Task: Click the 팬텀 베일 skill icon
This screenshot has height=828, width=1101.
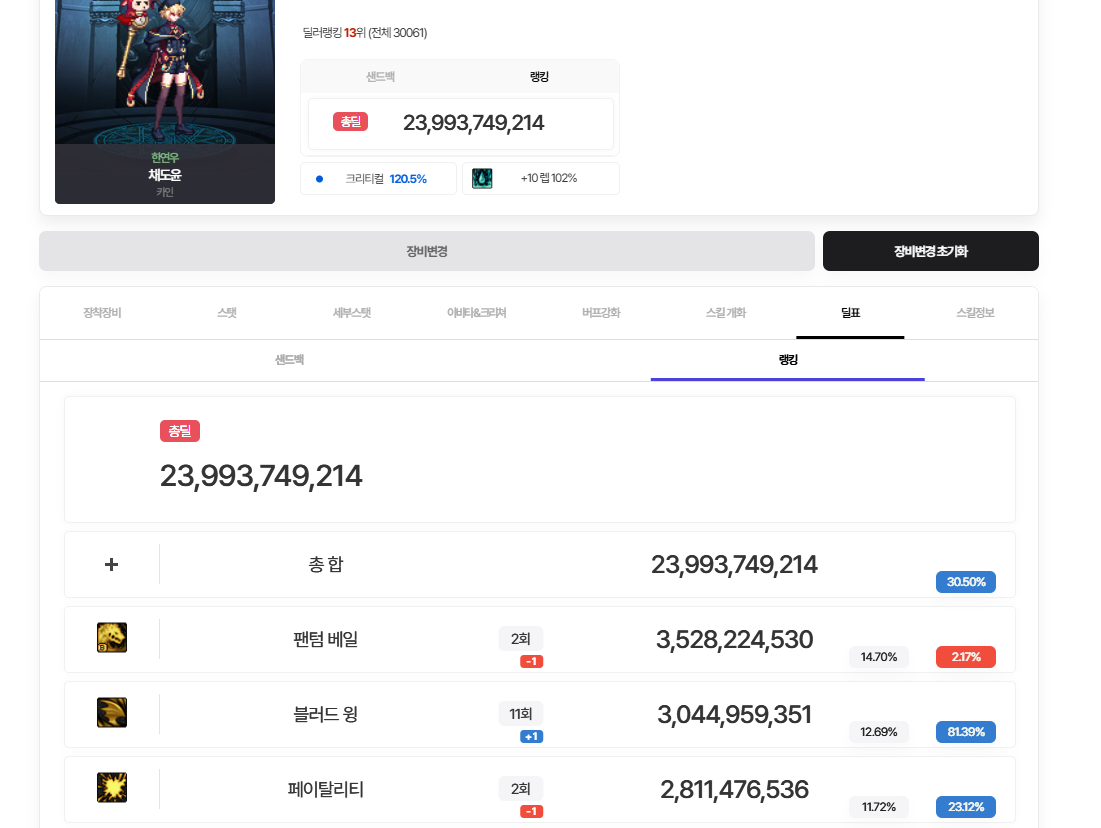Action: point(112,638)
